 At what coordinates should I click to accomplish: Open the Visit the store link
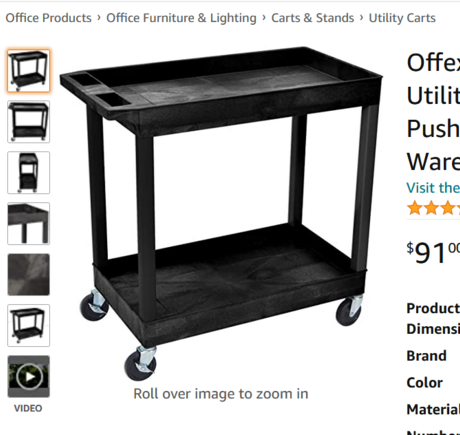(433, 188)
